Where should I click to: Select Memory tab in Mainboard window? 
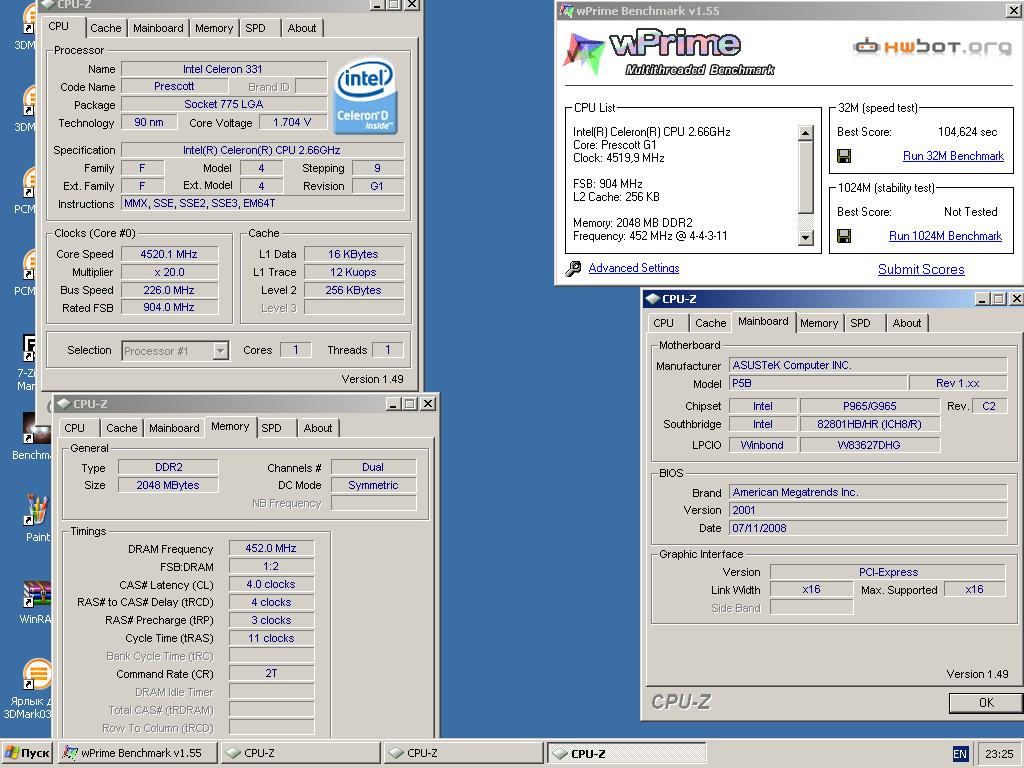[818, 323]
